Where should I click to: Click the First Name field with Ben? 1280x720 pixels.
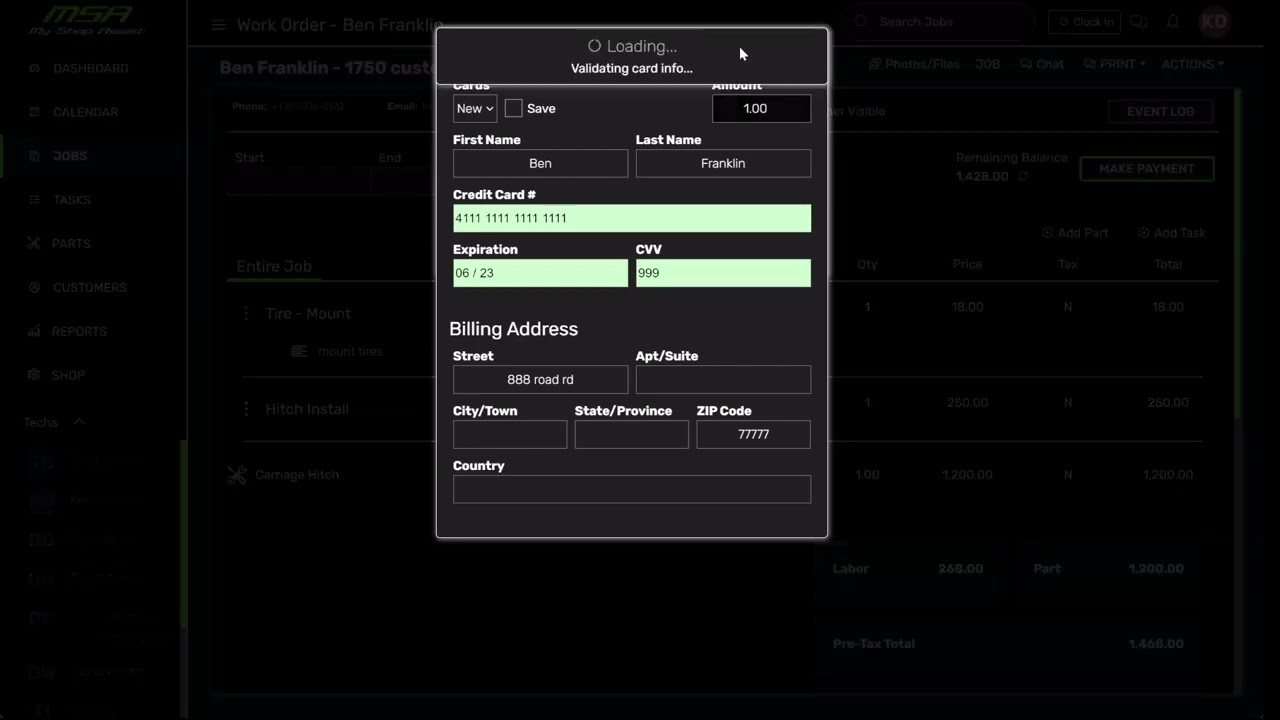pyautogui.click(x=540, y=163)
